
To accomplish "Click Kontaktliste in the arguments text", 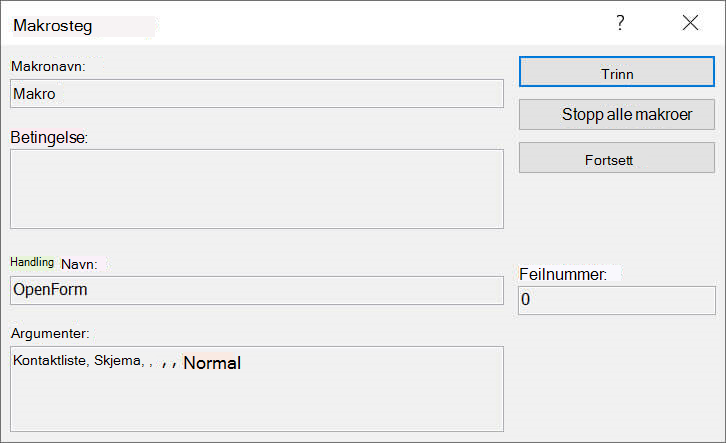I will [x=51, y=360].
